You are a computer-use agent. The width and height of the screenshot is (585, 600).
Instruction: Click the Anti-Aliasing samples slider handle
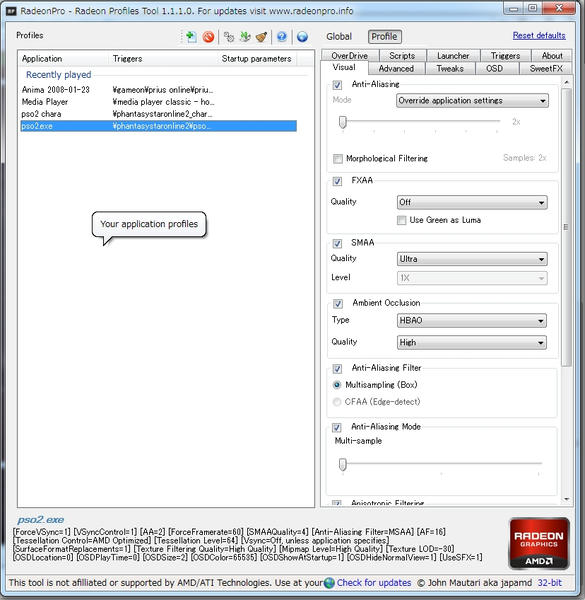tap(343, 122)
